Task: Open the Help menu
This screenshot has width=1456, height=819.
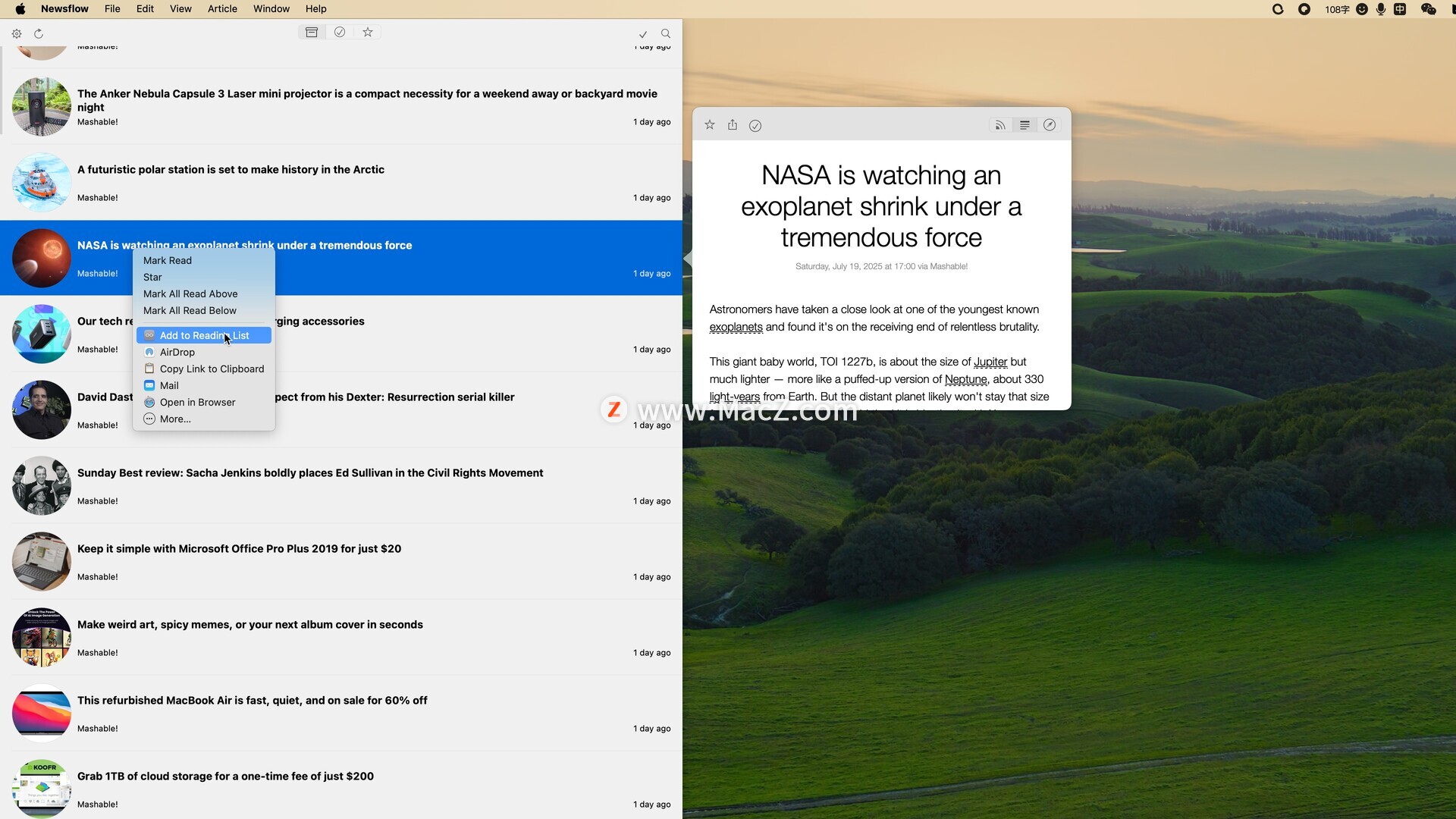Action: click(315, 9)
